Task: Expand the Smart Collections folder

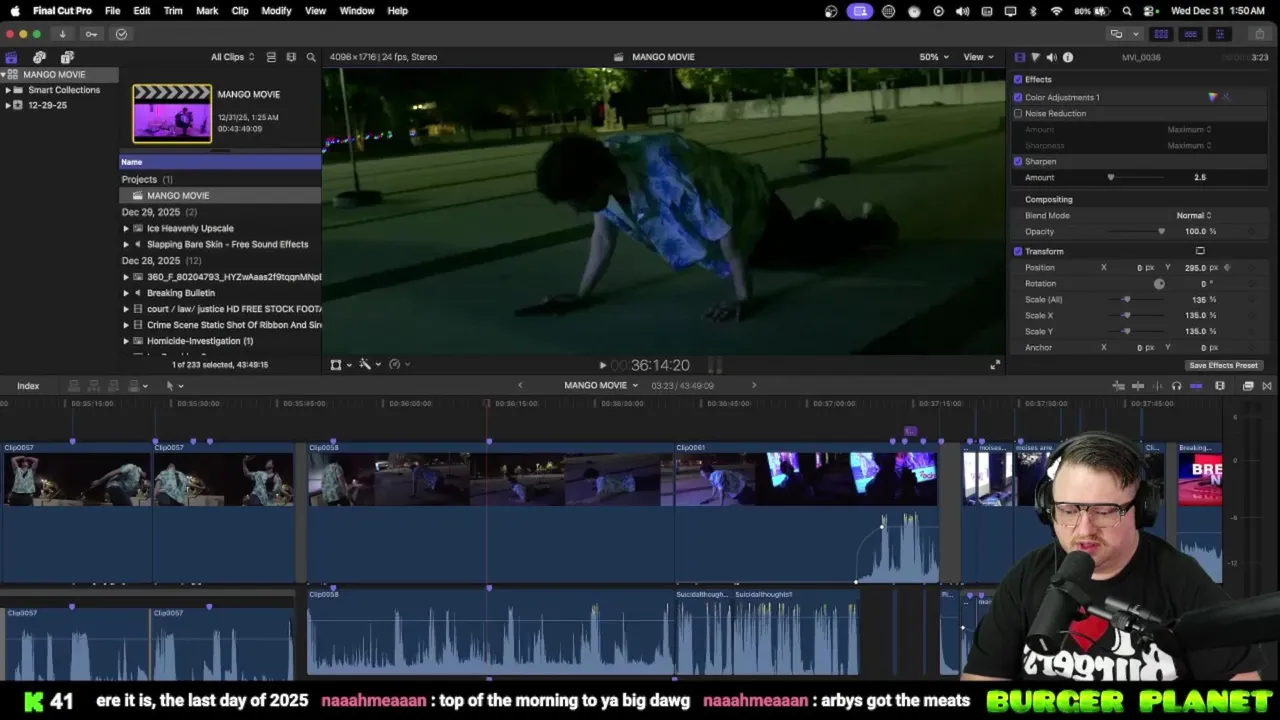Action: click(8, 90)
